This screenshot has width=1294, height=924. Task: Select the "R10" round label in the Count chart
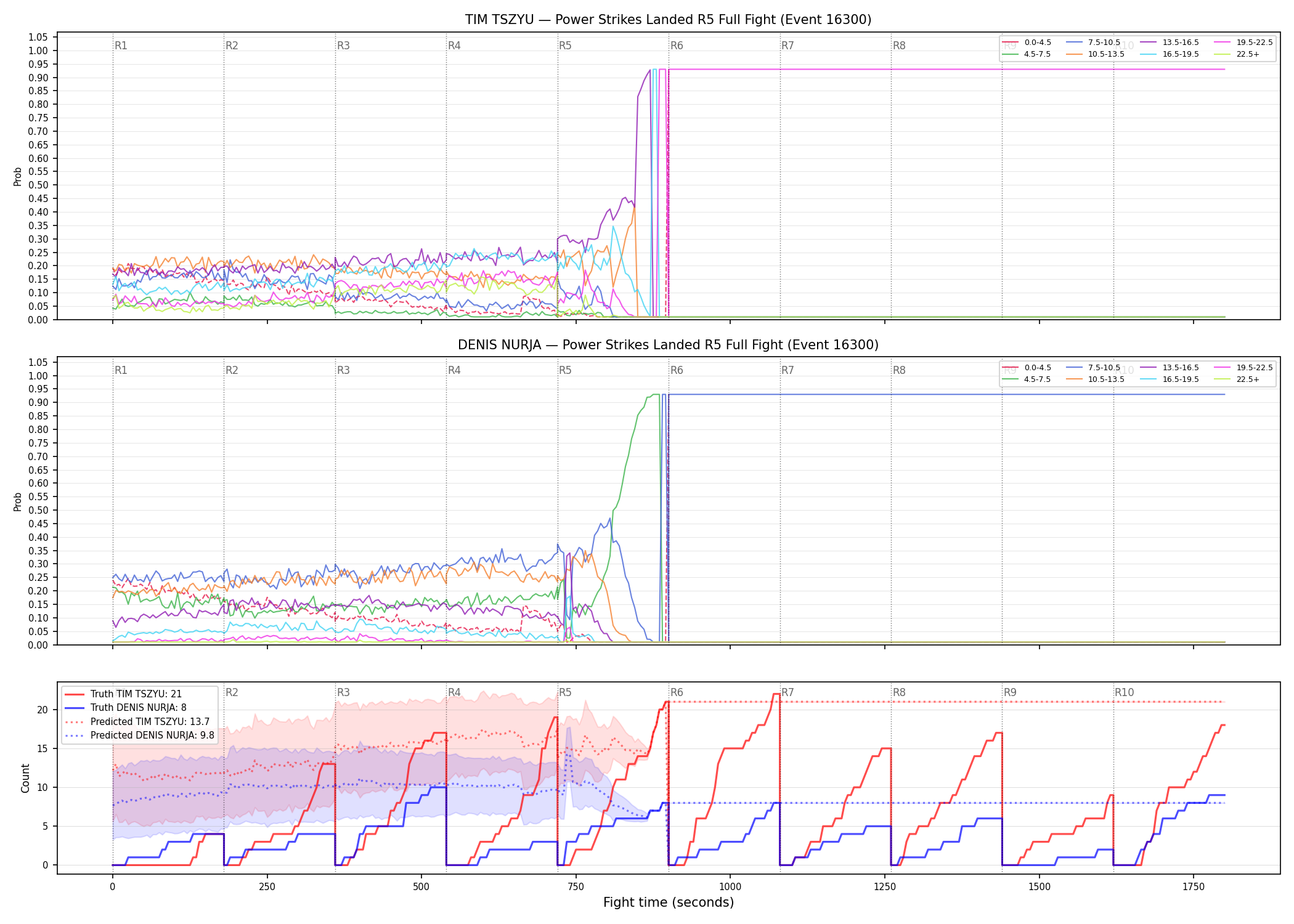pos(1124,692)
